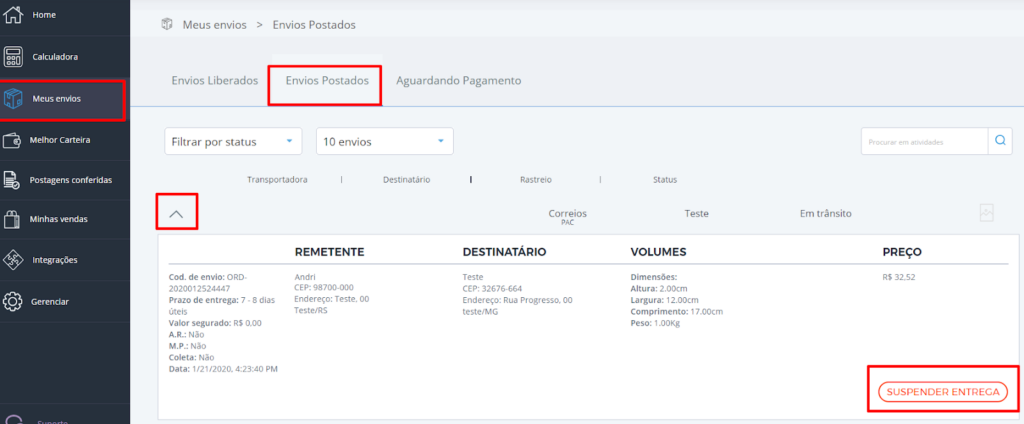Click the Minhas vendas shopping bag icon

[x=11, y=220]
